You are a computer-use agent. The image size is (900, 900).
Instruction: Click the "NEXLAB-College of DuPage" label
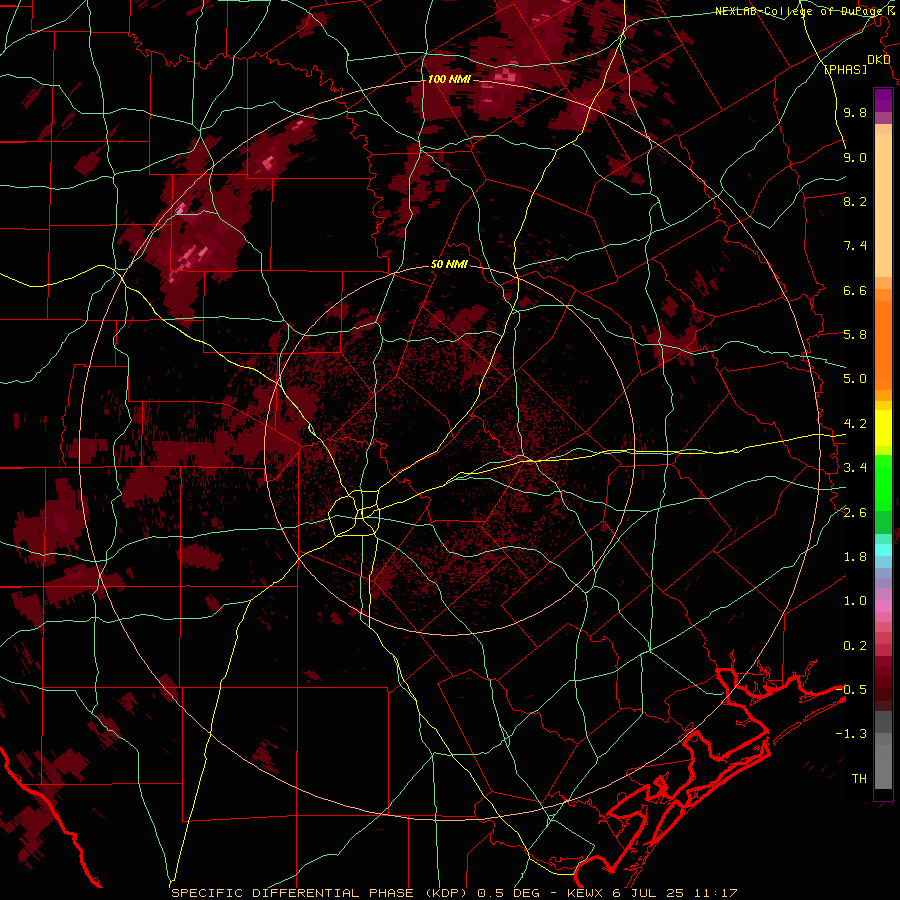coord(798,11)
